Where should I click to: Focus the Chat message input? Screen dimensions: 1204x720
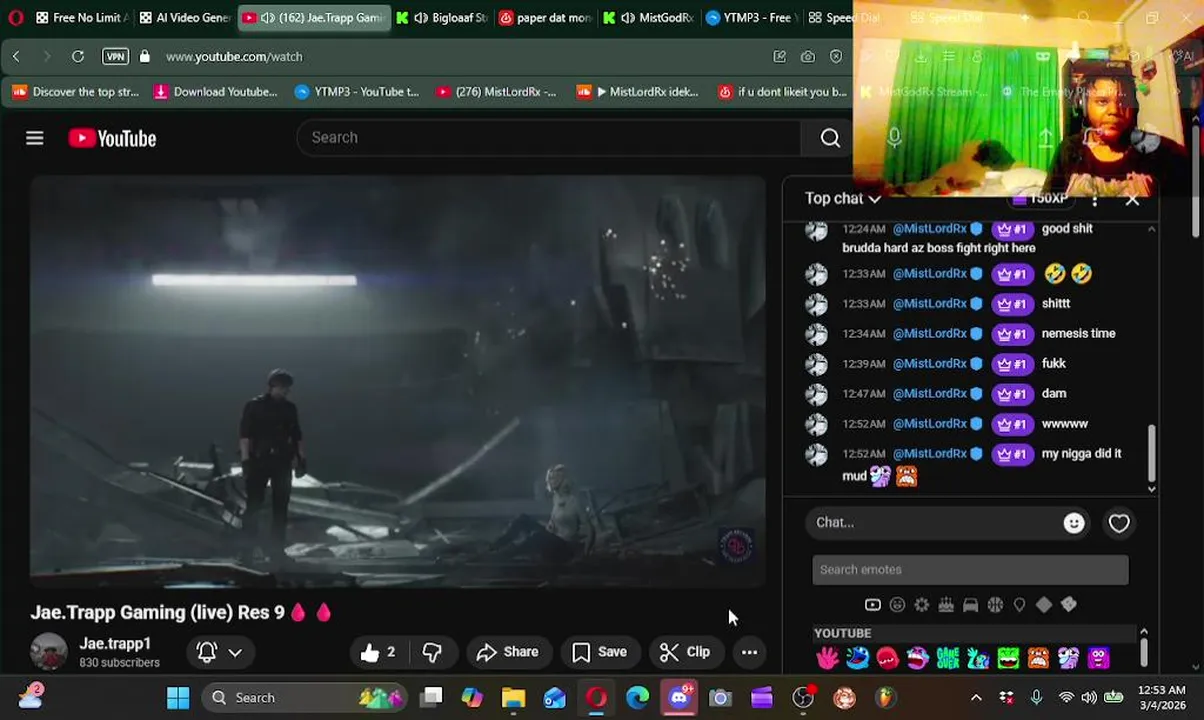(x=935, y=522)
